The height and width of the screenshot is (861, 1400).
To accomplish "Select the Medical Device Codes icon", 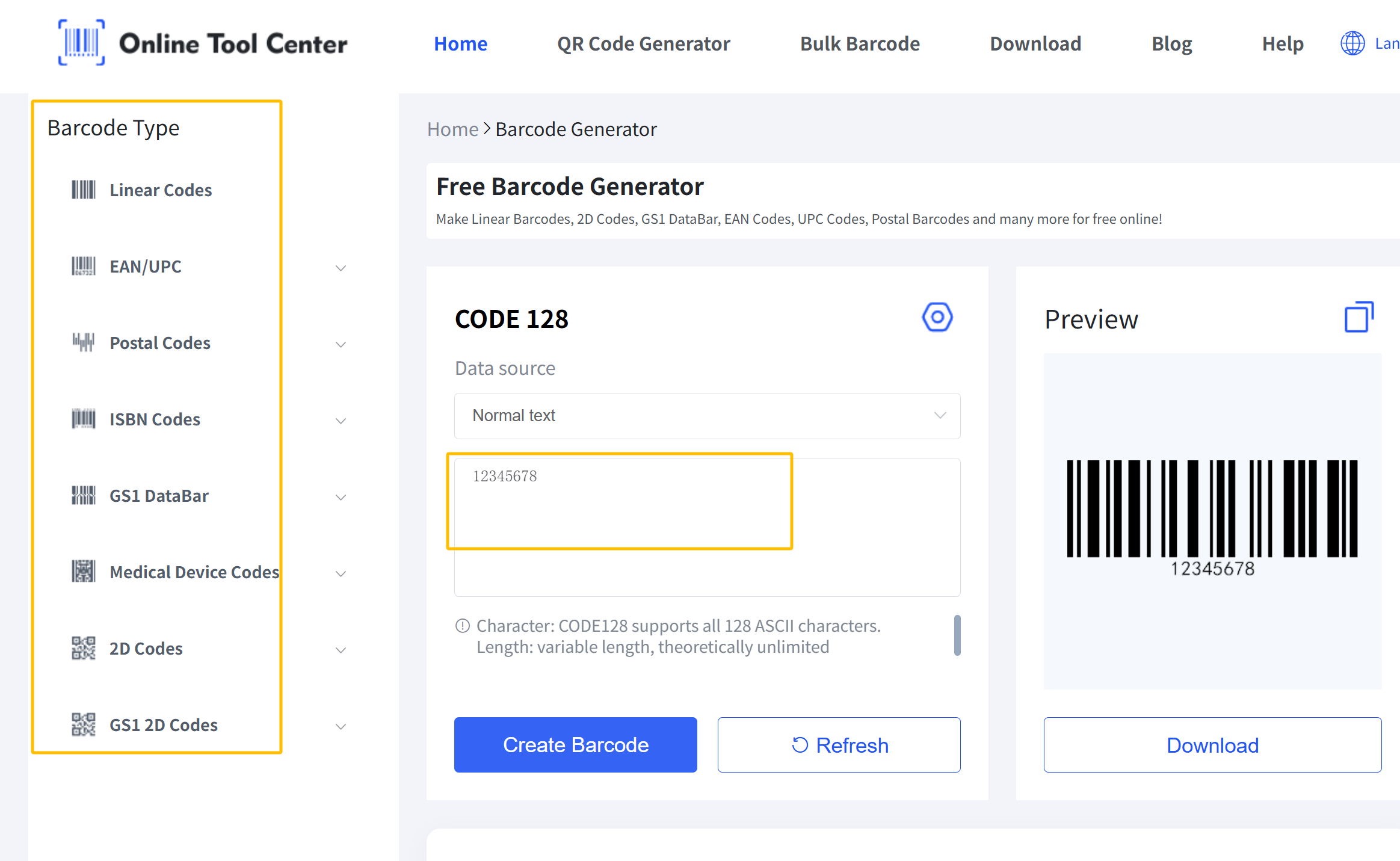I will pos(84,572).
